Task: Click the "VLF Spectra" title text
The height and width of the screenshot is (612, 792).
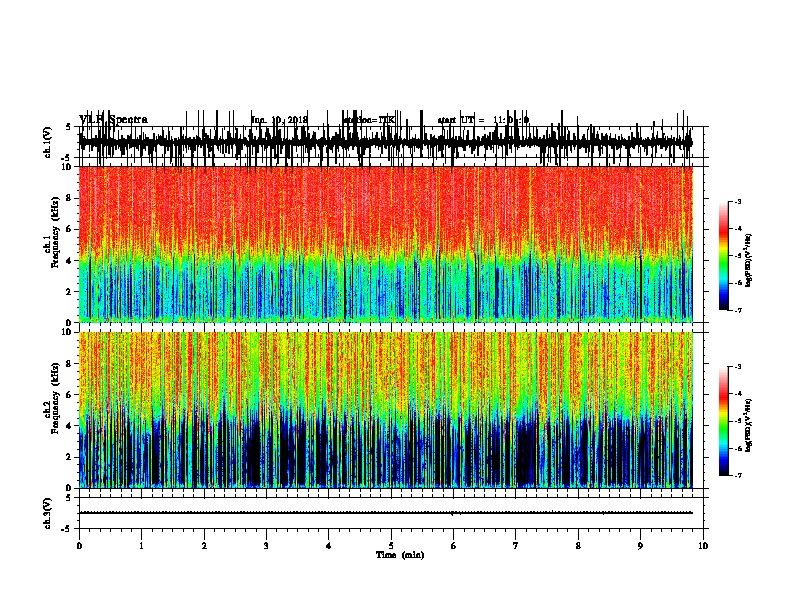Action: [x=113, y=120]
